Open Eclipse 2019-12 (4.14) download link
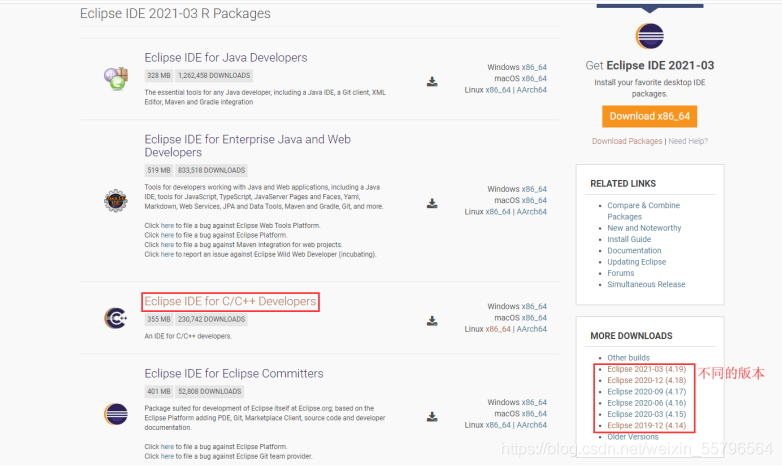This screenshot has height=467, width=782. pyautogui.click(x=646, y=426)
